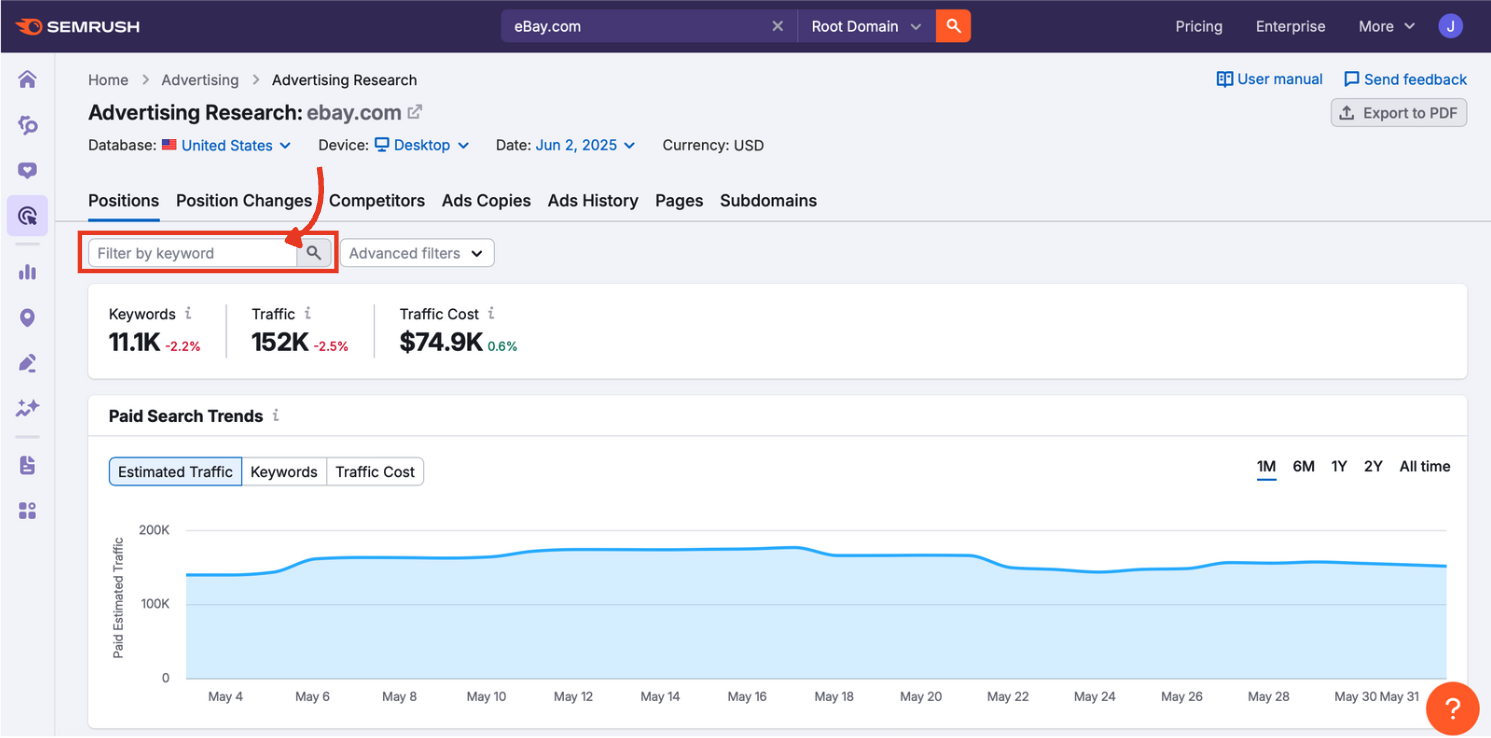This screenshot has width=1491, height=738.
Task: Start the search with the orange magnifier button
Action: (951, 26)
